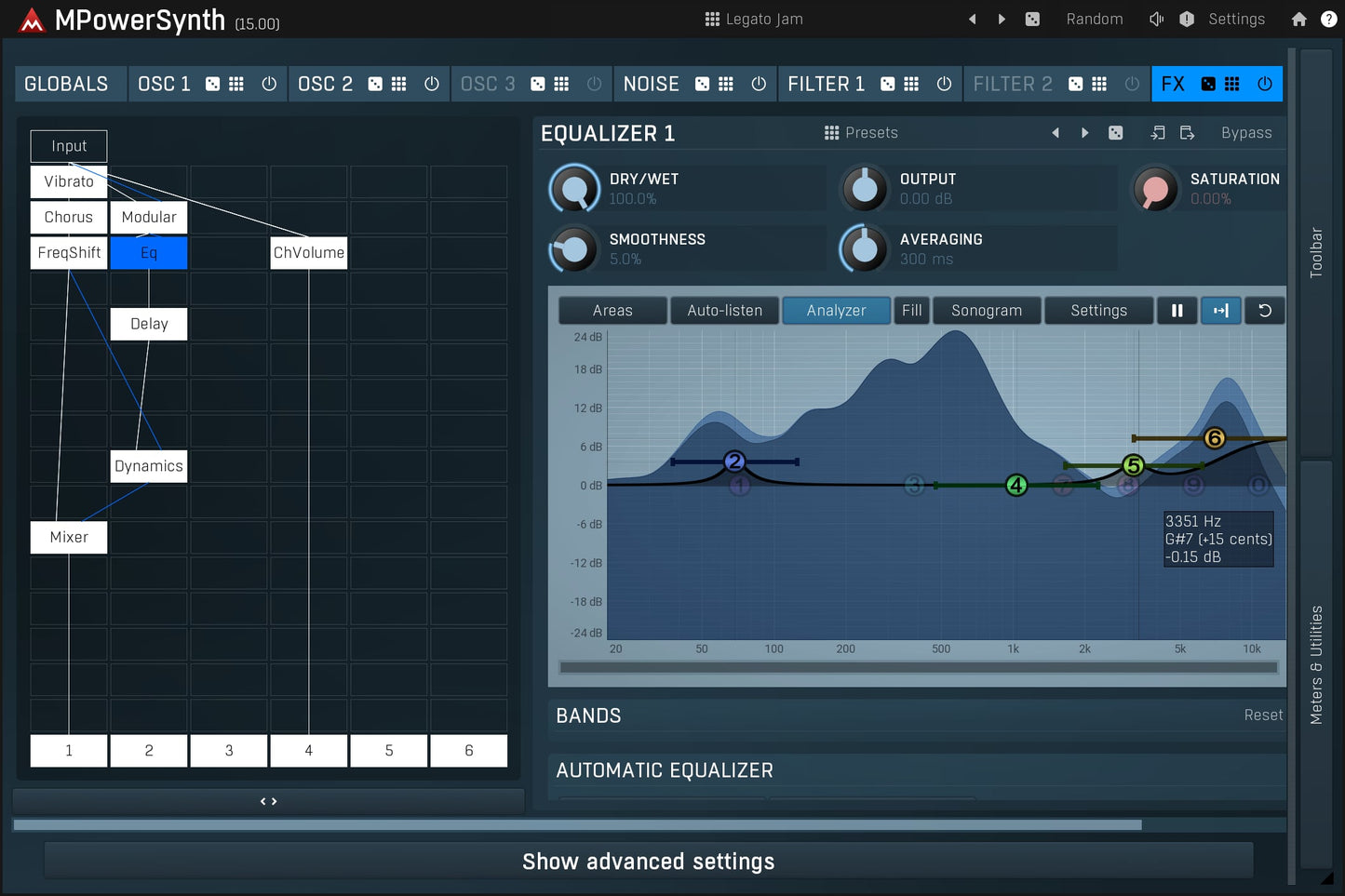
Task: Expand the AUTOMATIC EQUALIZER section
Action: pos(665,770)
